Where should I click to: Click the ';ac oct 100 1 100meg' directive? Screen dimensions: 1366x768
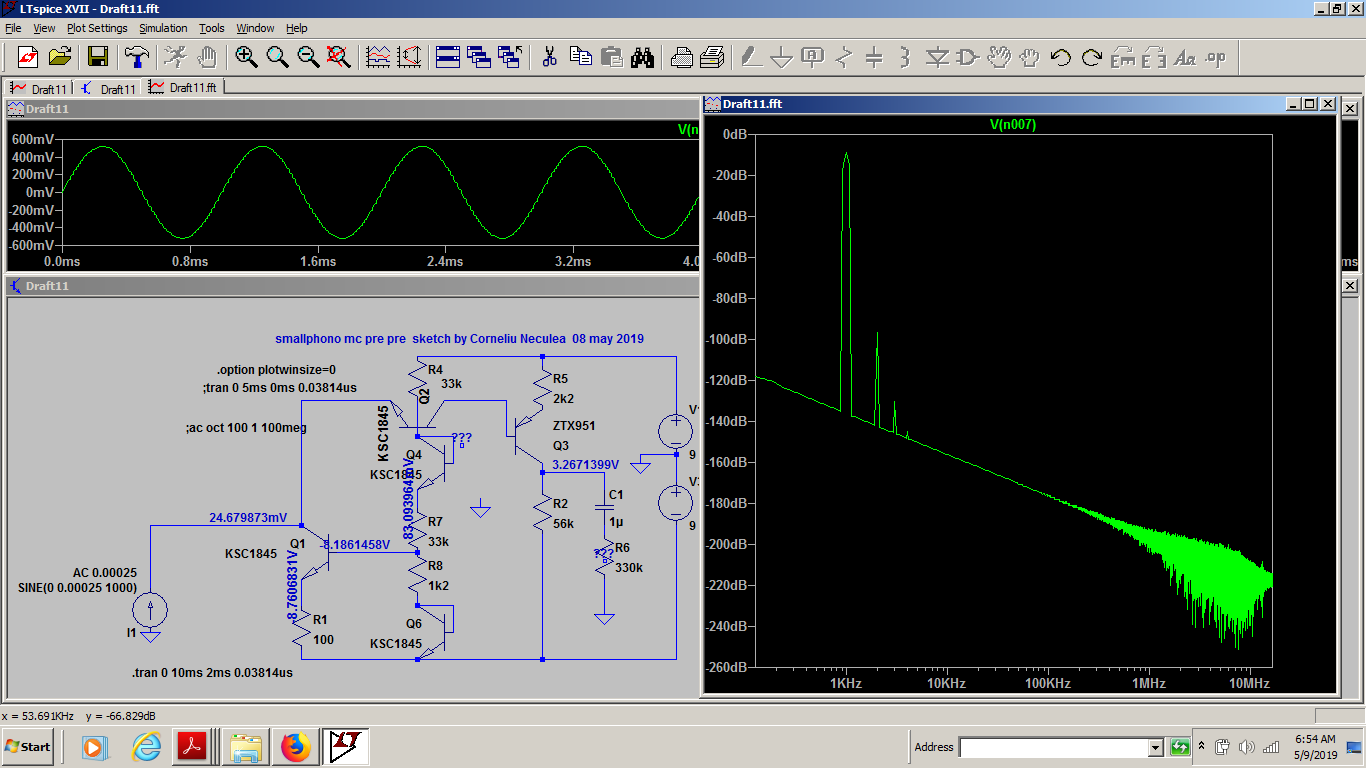[246, 428]
